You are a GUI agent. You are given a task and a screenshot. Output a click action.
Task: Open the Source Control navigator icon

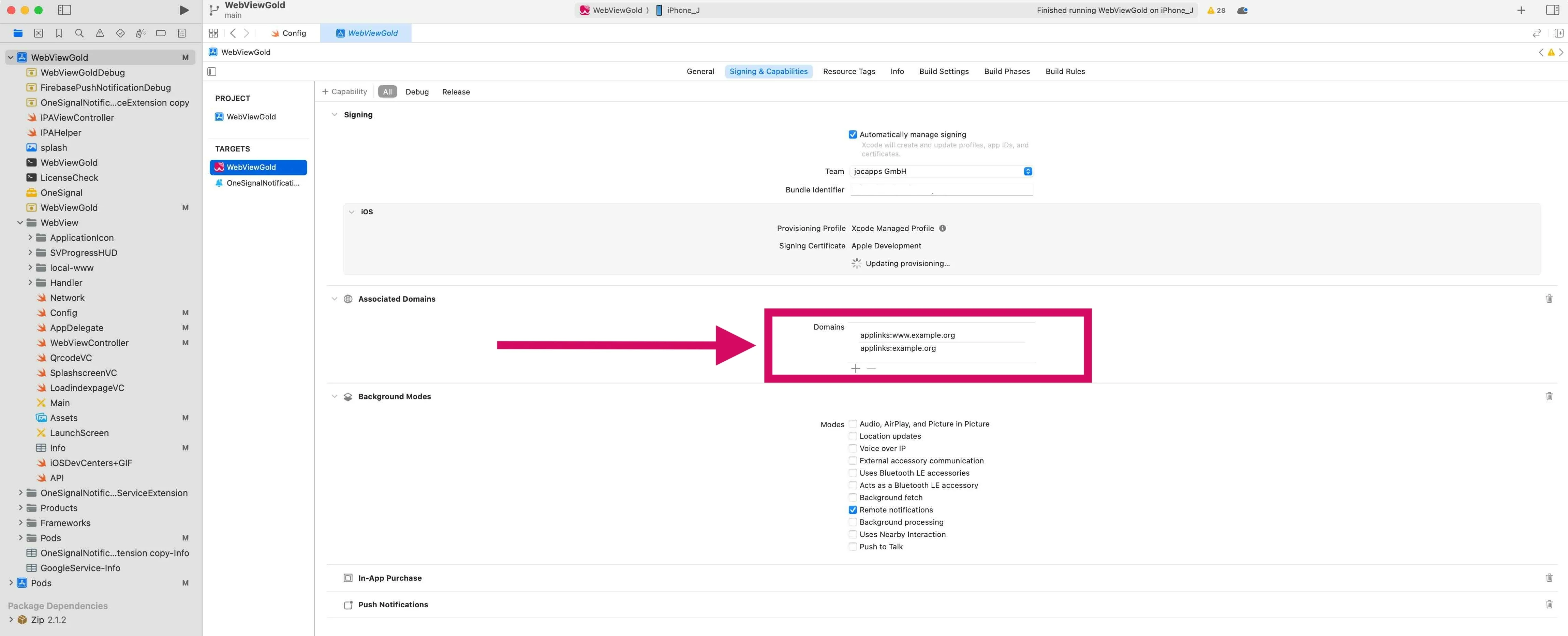38,33
